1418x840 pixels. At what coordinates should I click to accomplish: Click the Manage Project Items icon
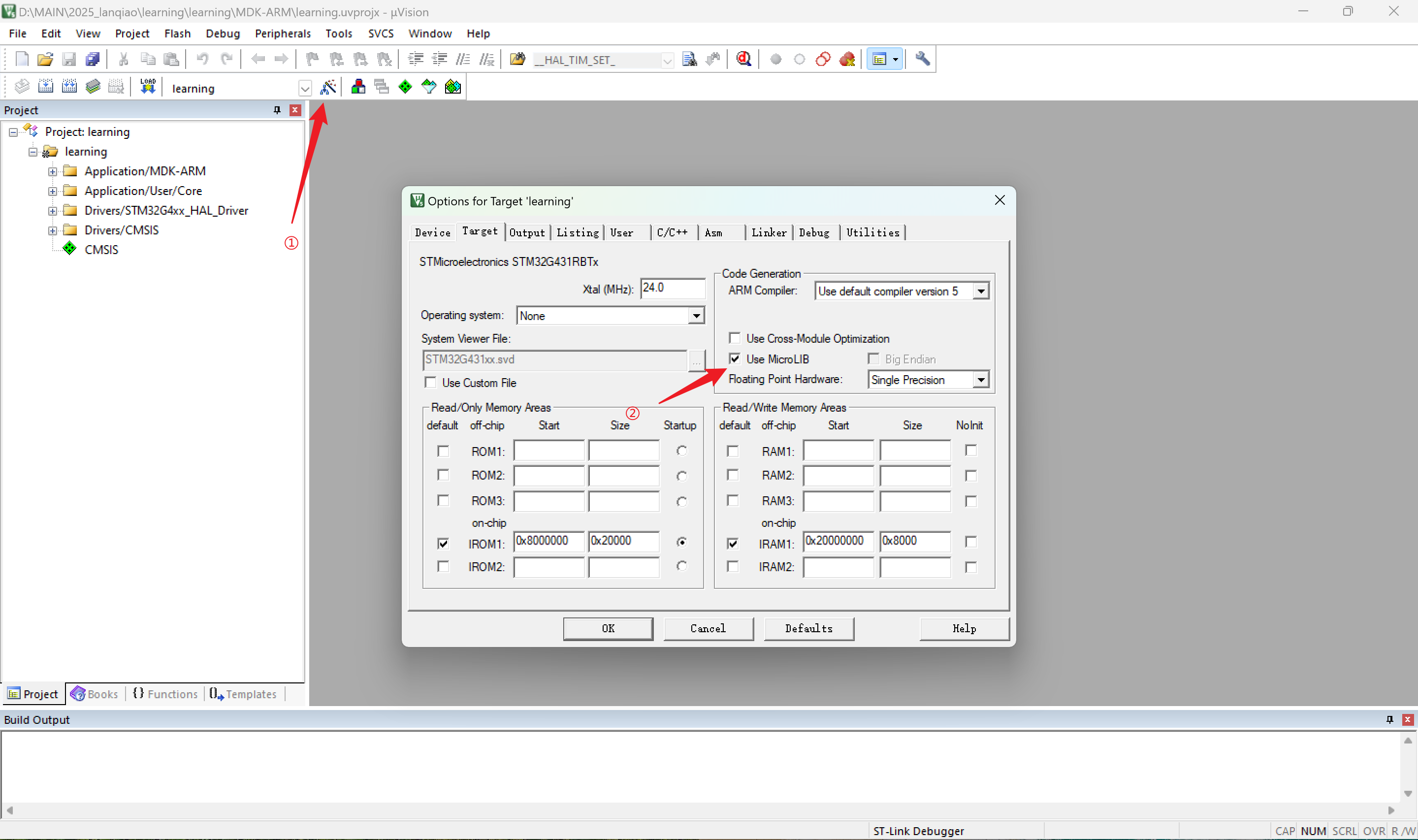tap(358, 87)
